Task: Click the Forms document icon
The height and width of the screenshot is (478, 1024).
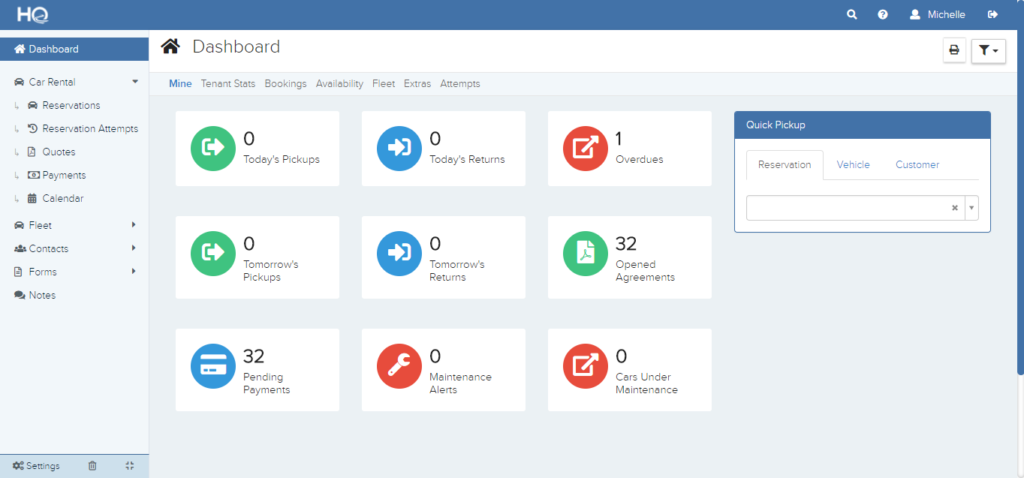Action: [18, 272]
